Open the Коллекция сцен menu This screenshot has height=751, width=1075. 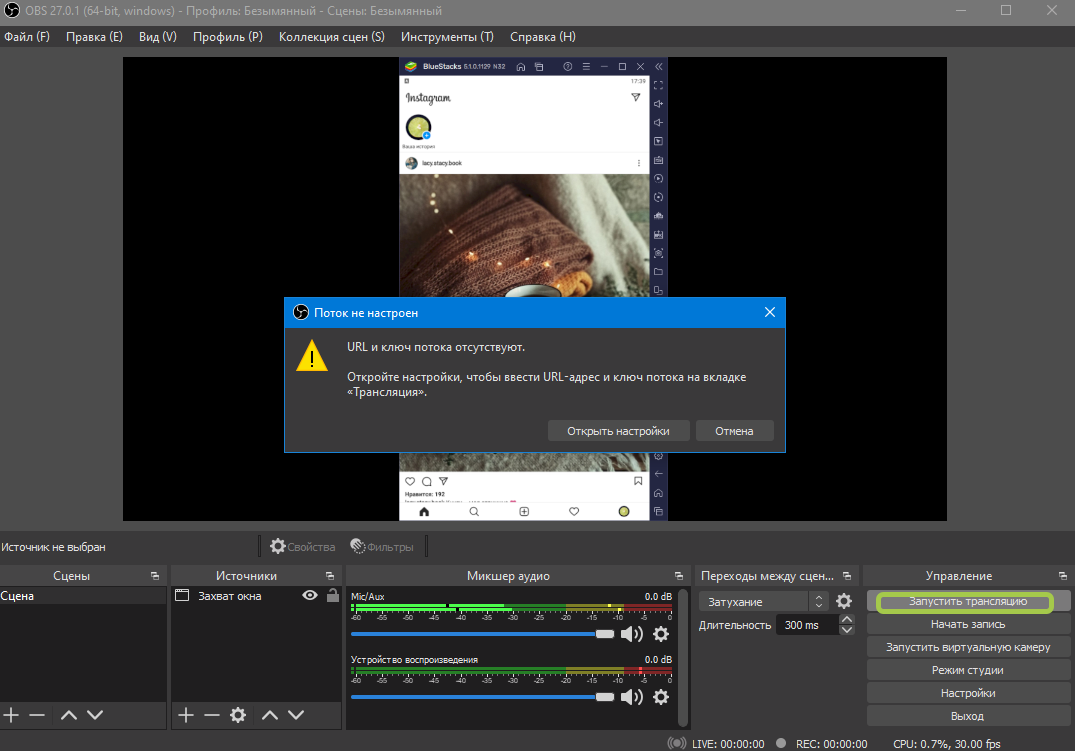click(x=331, y=37)
